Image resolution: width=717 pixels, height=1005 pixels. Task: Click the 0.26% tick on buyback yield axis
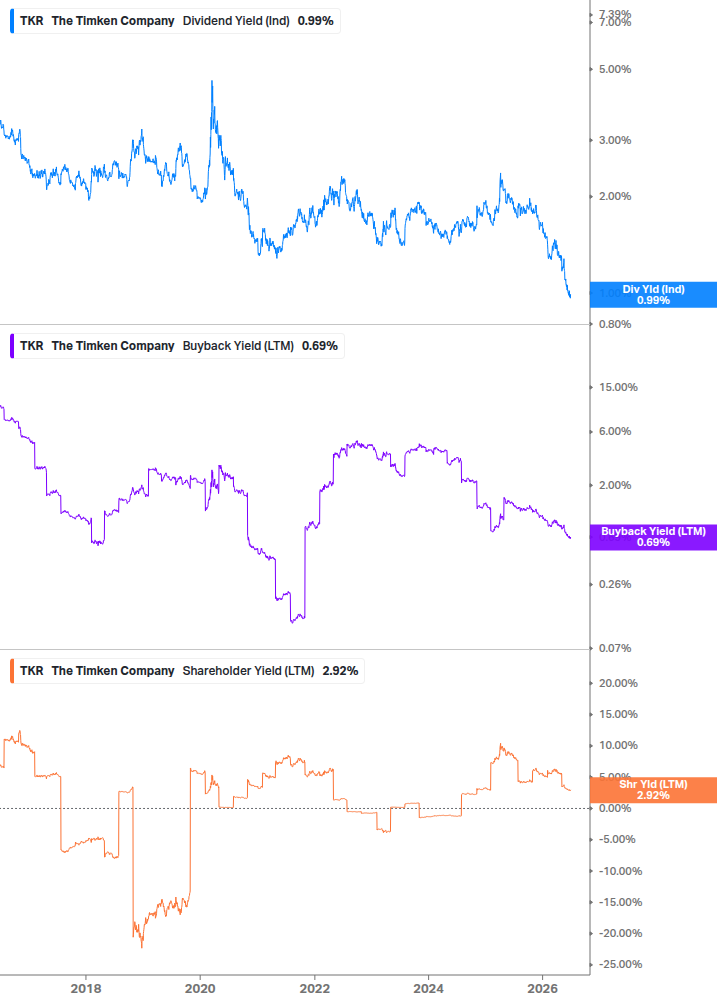click(615, 585)
